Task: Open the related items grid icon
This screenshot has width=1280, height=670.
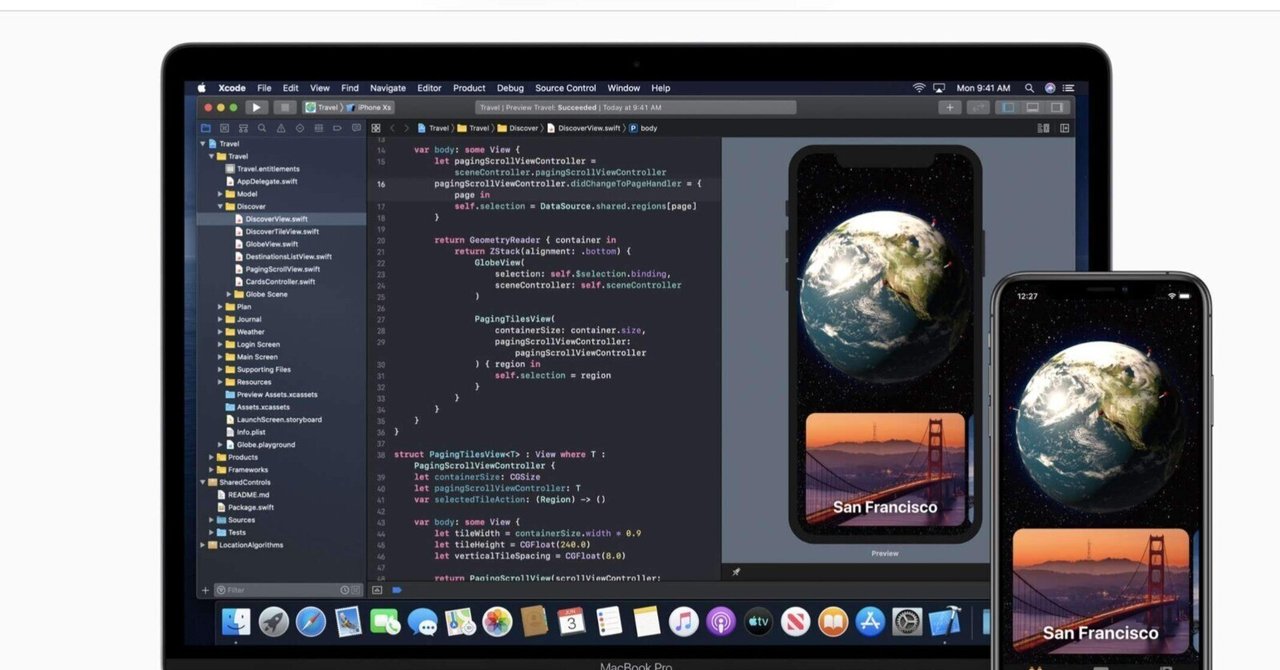Action: [x=376, y=128]
